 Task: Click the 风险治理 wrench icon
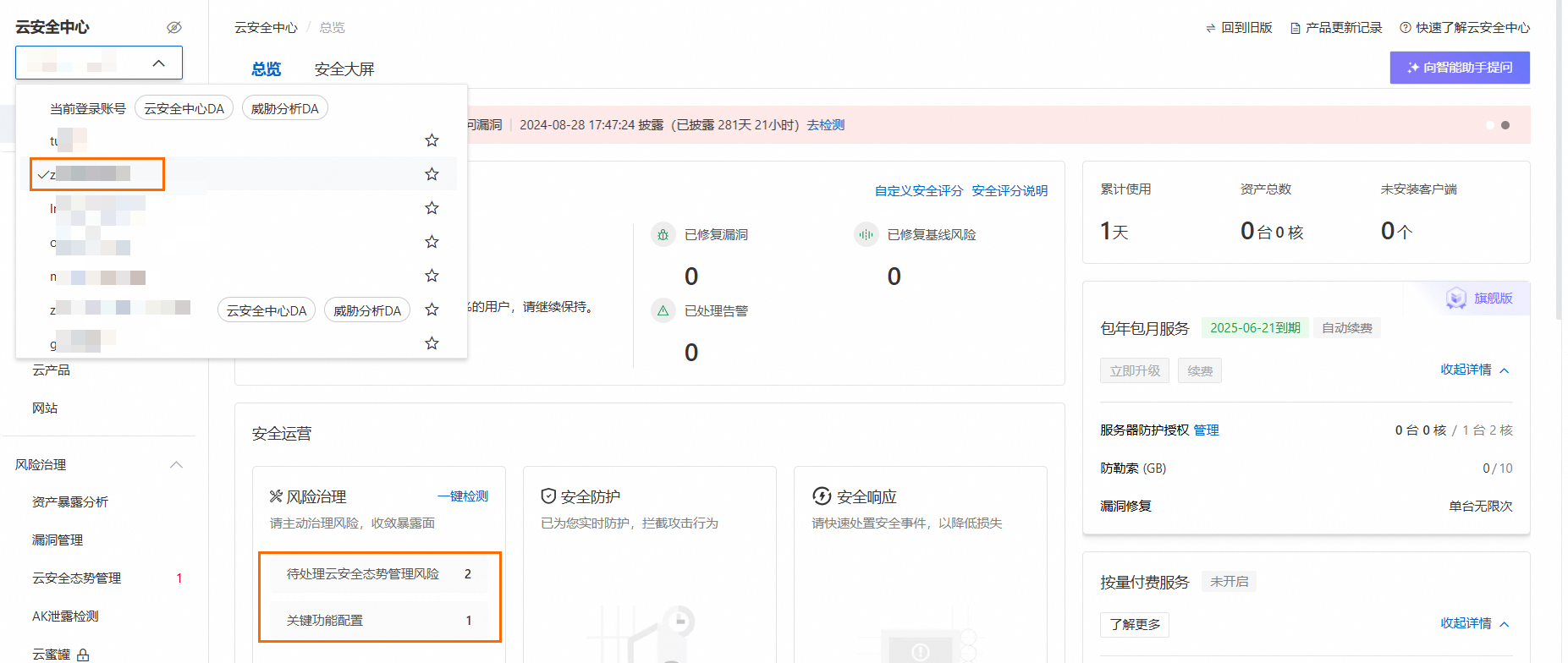276,496
